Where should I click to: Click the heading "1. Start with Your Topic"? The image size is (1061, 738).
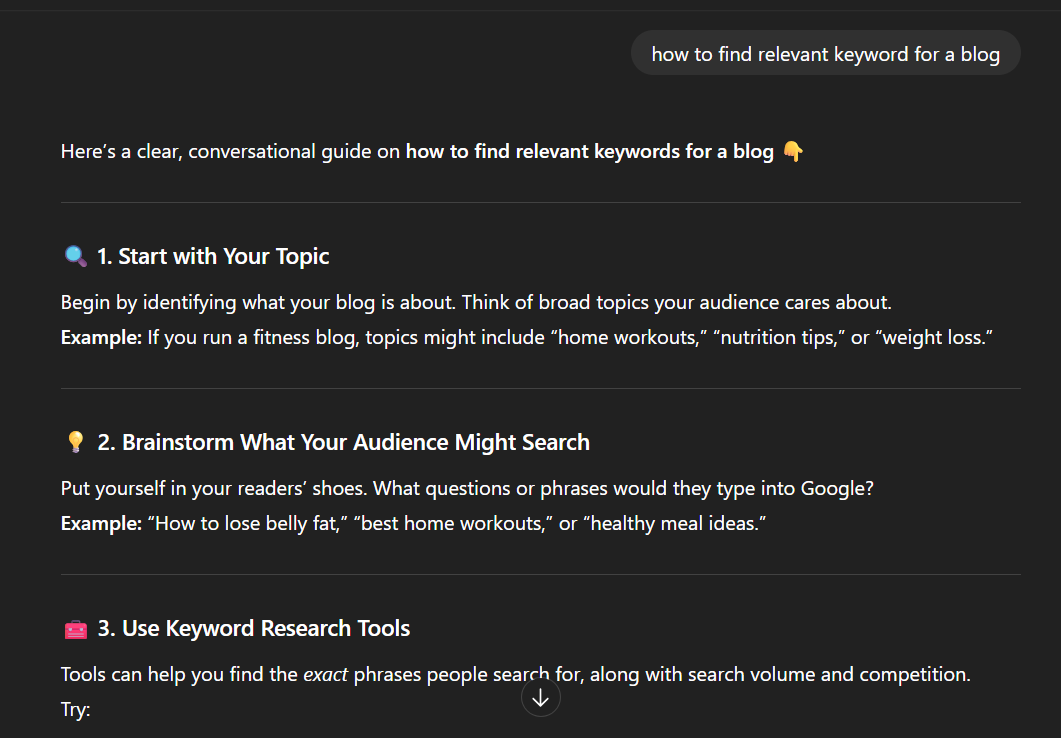coord(213,257)
